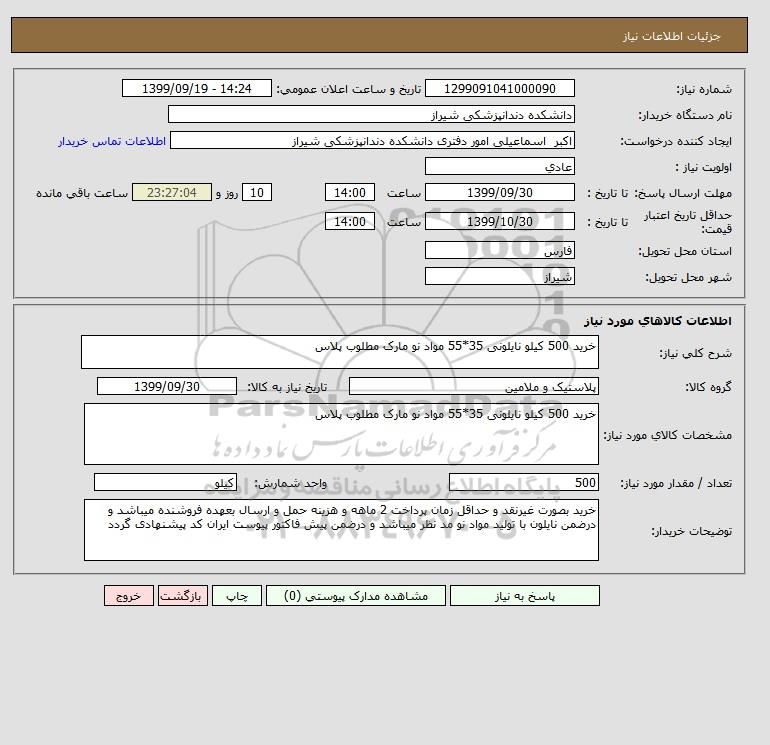Click price validity date 1399/10/30 field
770x745 pixels.
coord(499,221)
